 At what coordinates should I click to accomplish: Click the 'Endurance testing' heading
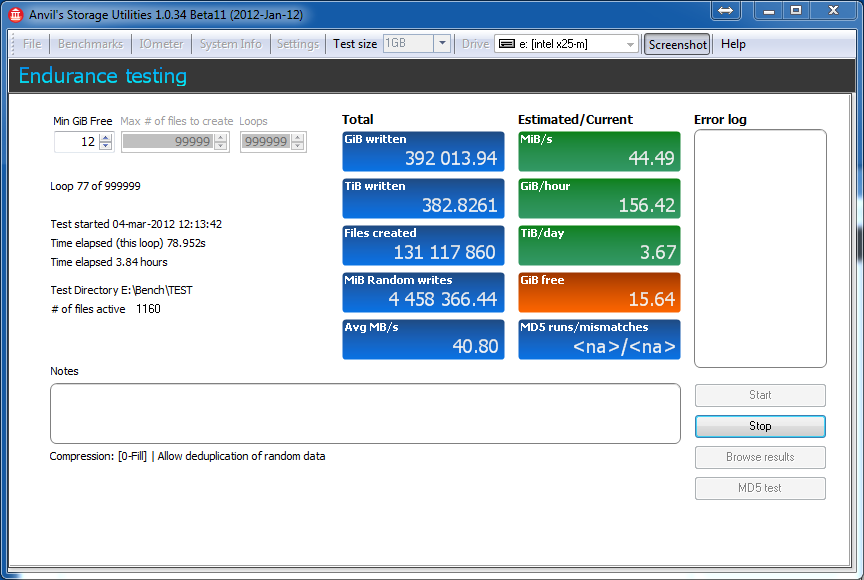102,76
